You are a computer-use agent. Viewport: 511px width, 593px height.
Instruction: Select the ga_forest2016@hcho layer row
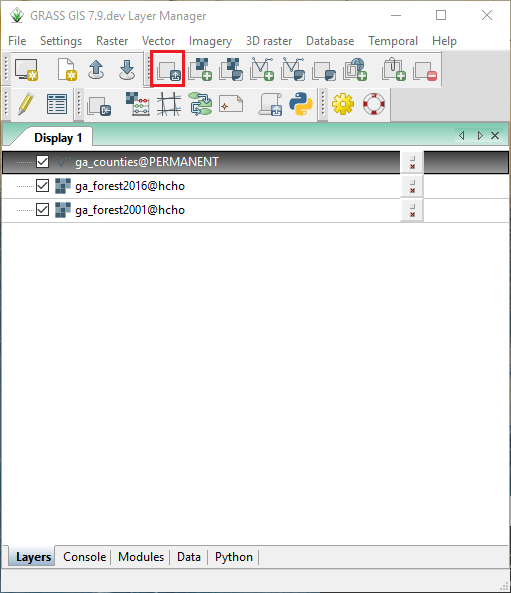tap(255, 186)
